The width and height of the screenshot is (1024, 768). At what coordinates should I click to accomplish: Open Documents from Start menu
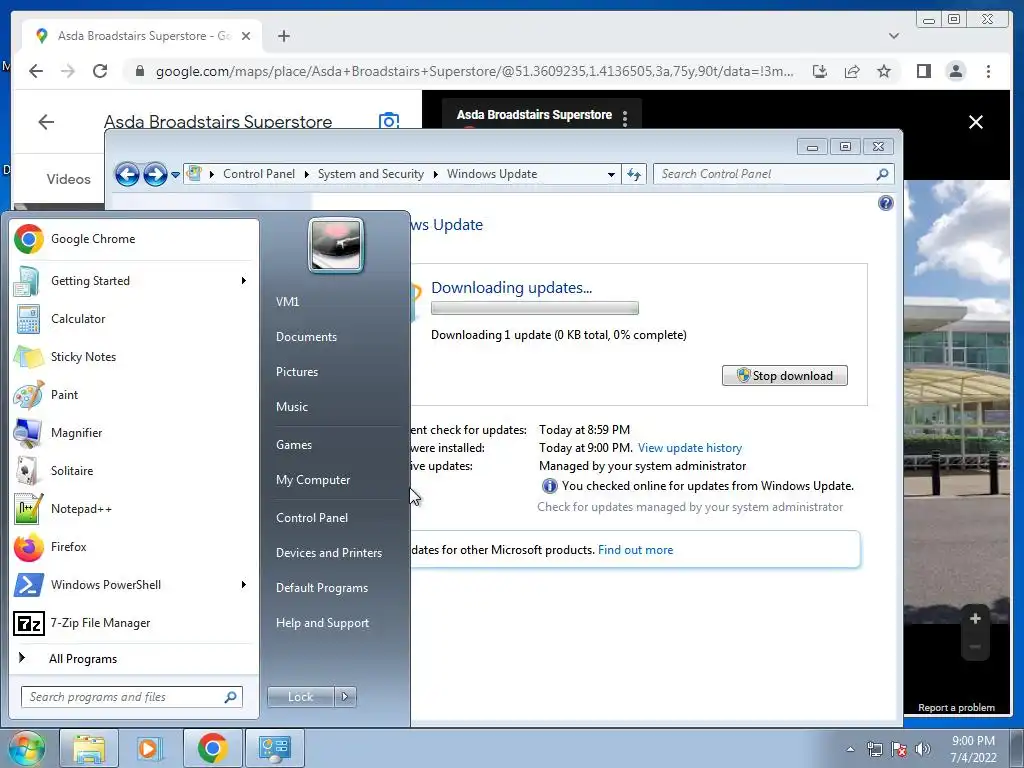tap(306, 337)
